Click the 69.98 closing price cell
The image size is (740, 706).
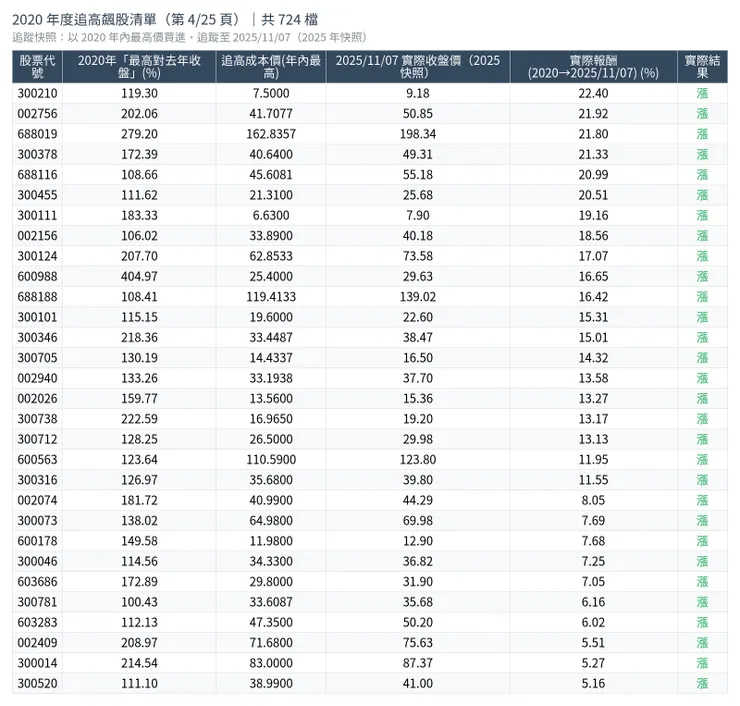click(418, 521)
